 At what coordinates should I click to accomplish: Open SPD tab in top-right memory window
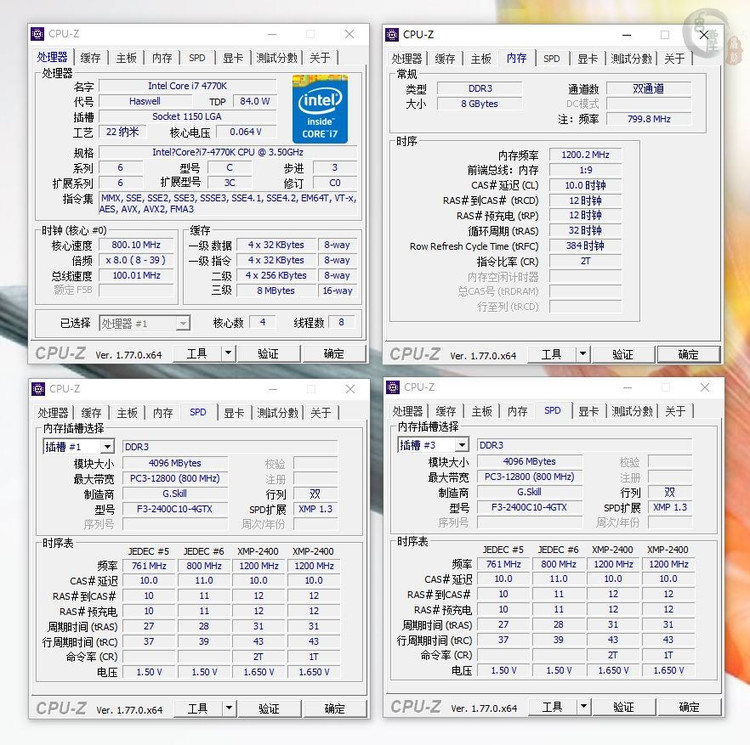[x=551, y=59]
